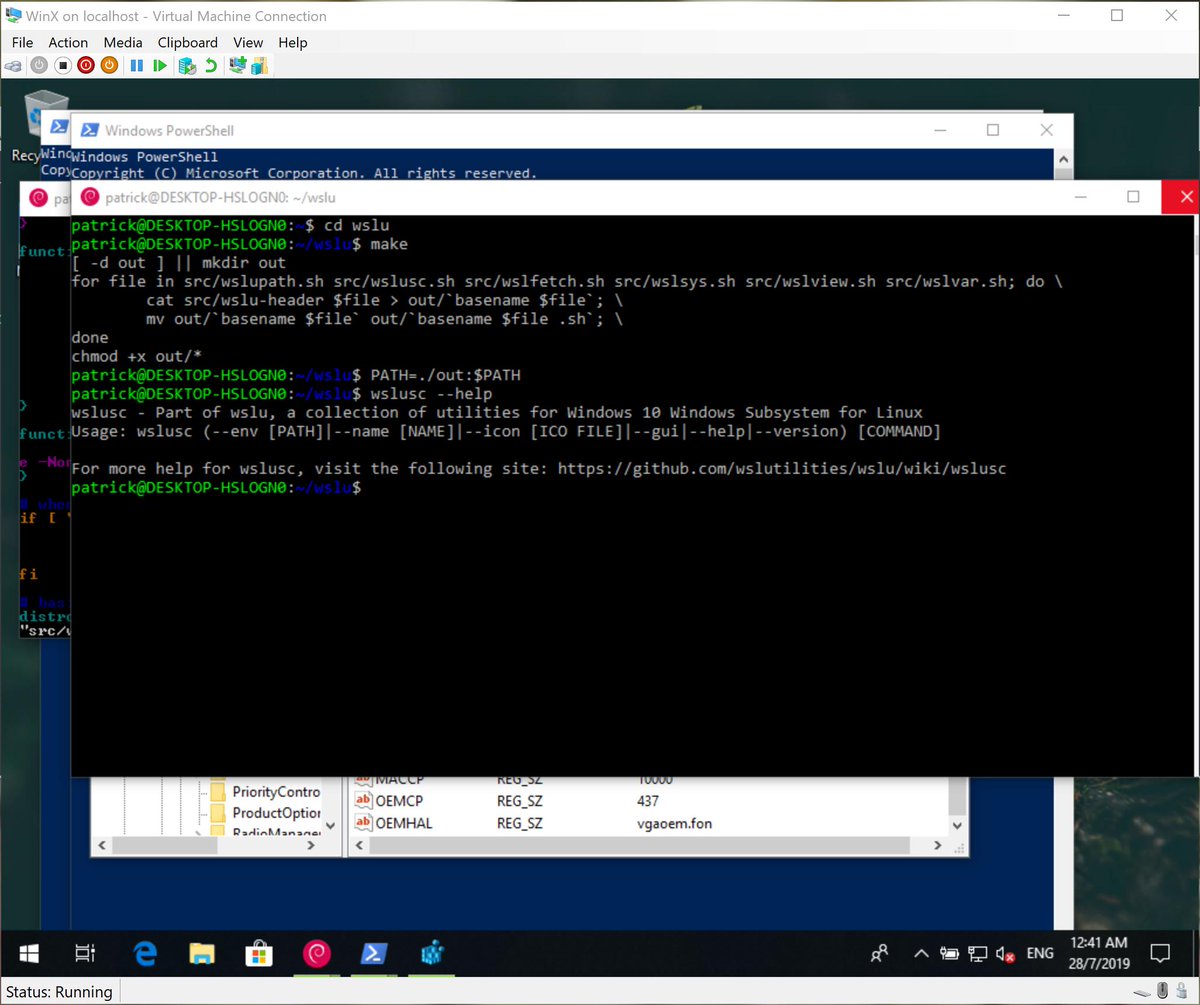The image size is (1200, 1005).
Task: Open Microsoft Store from the taskbar
Action: click(260, 953)
